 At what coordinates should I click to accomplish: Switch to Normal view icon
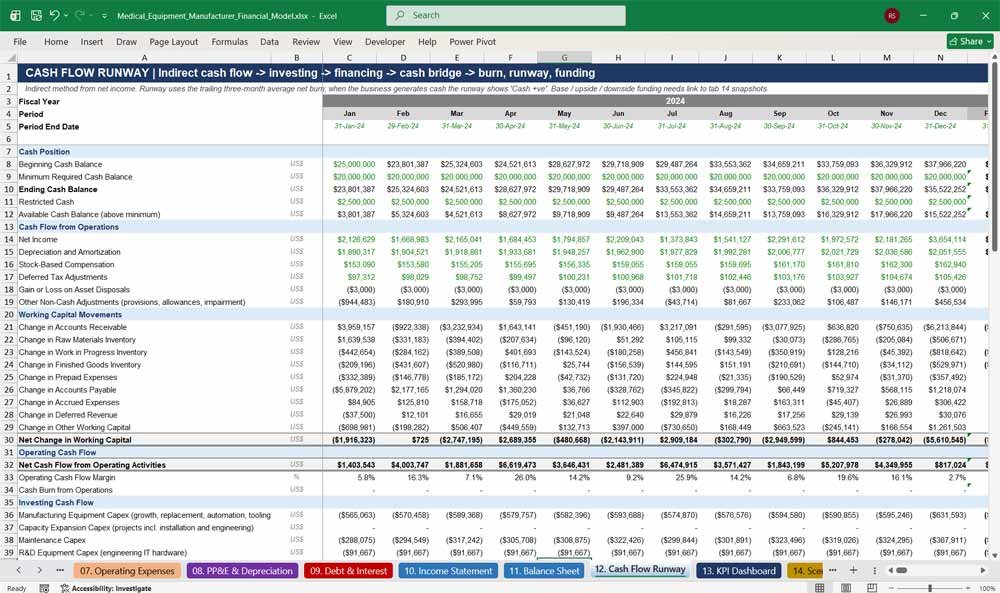(x=820, y=588)
